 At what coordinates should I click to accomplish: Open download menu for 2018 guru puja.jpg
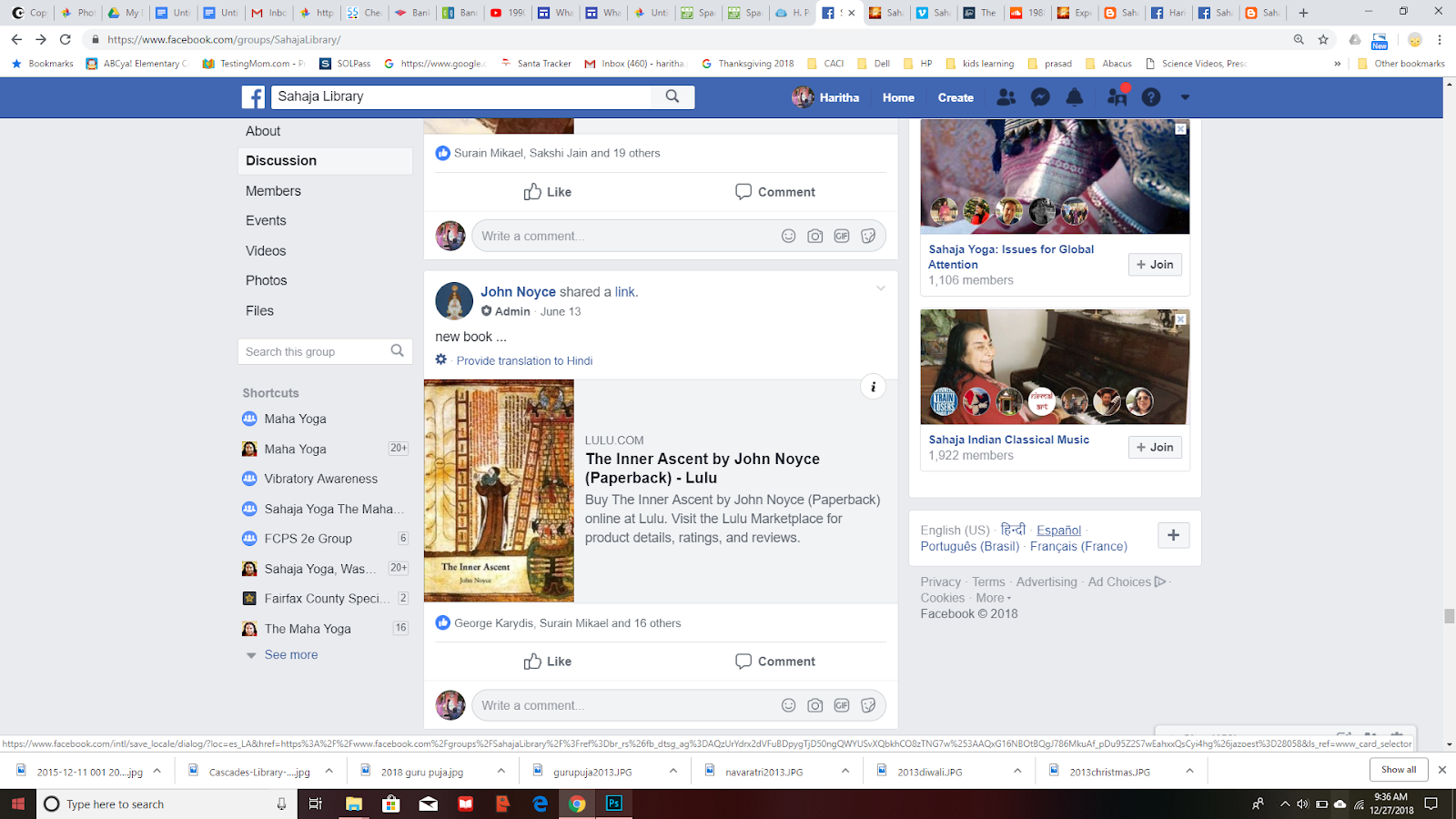tap(501, 771)
